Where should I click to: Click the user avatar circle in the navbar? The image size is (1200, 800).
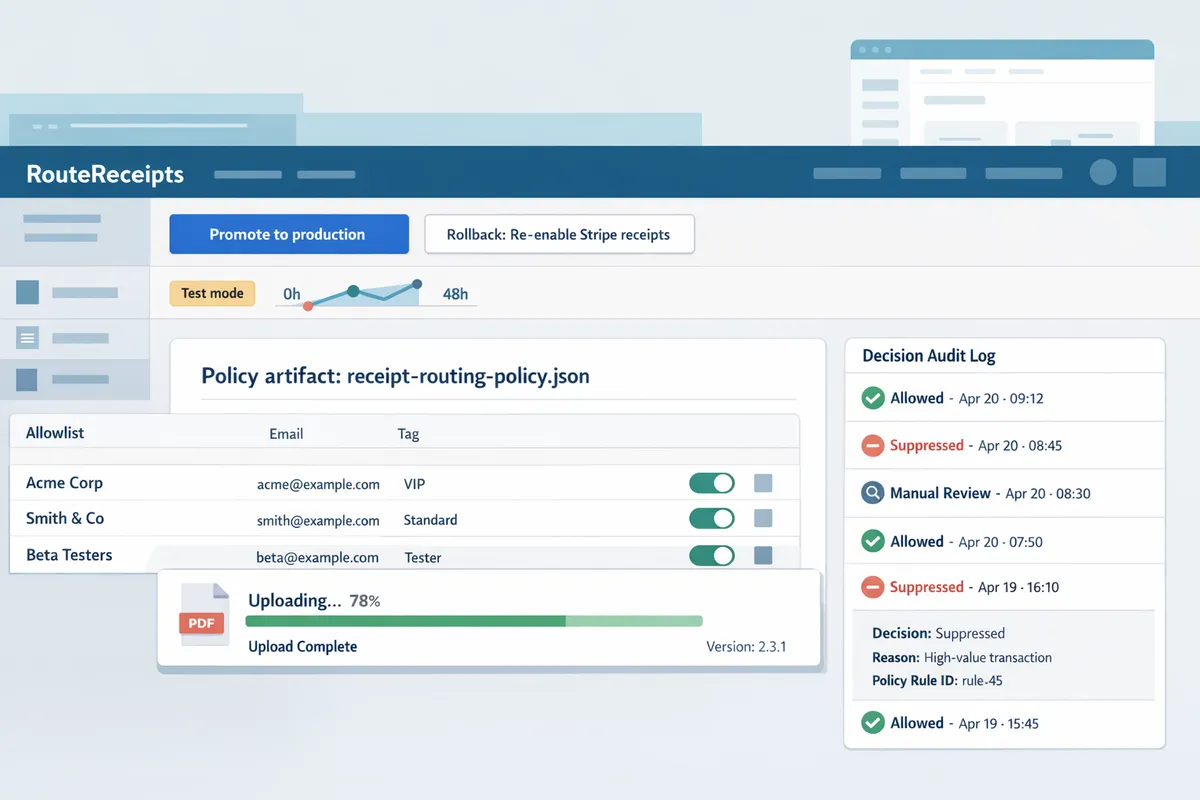click(1102, 172)
